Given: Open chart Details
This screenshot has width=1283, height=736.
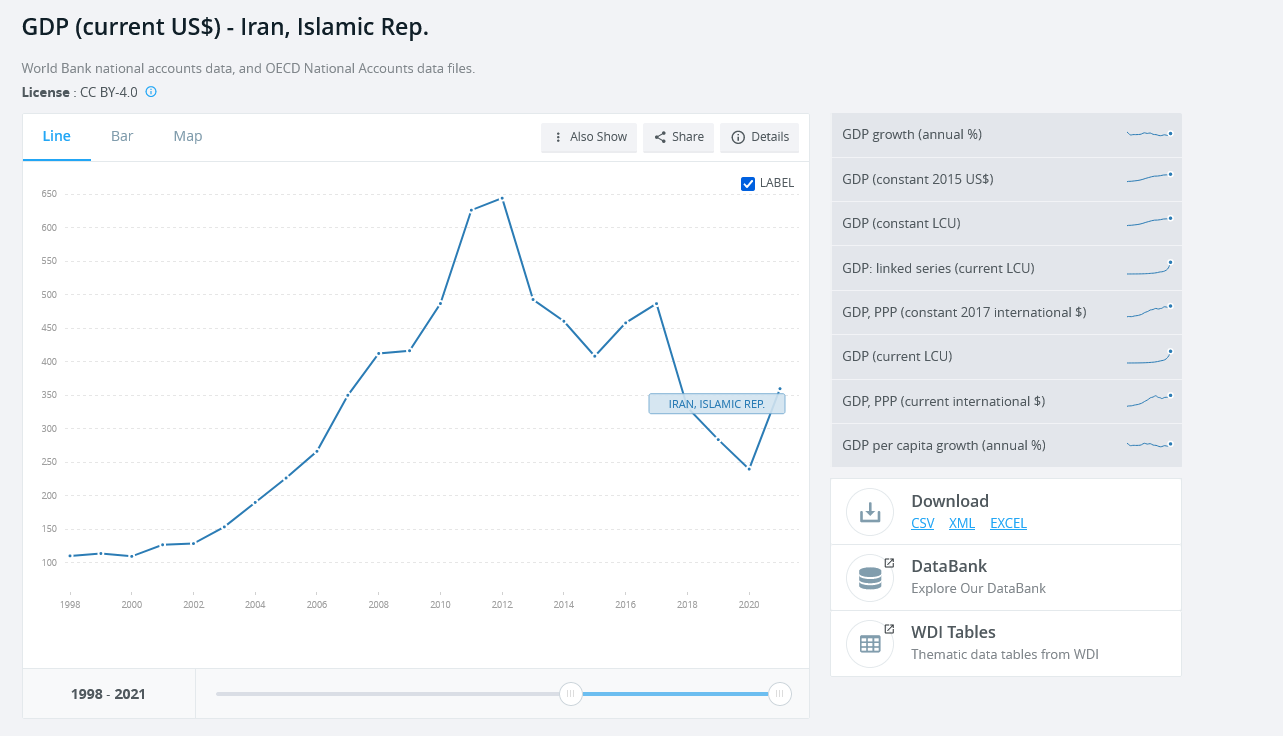Looking at the screenshot, I should [x=759, y=137].
